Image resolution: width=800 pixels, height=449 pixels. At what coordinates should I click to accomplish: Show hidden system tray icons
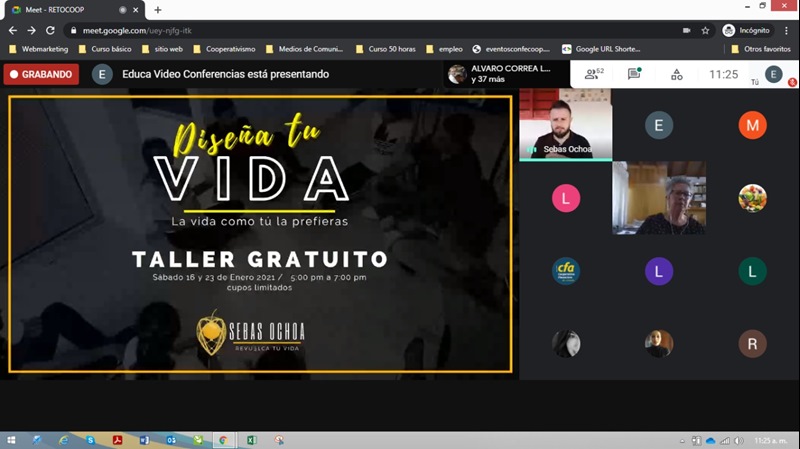click(682, 441)
